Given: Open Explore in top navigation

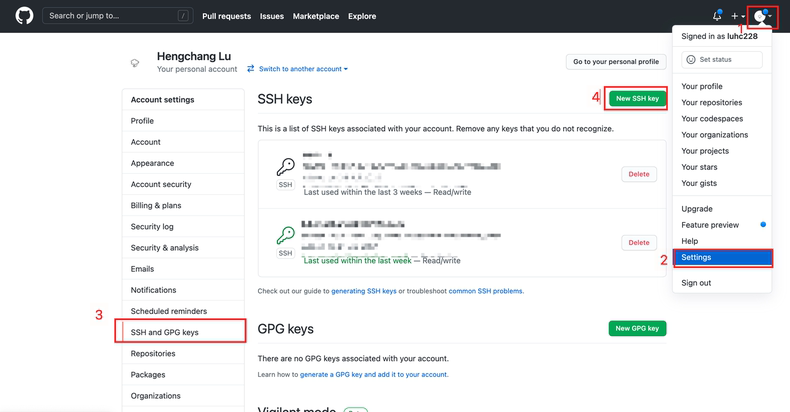Looking at the screenshot, I should [x=362, y=16].
